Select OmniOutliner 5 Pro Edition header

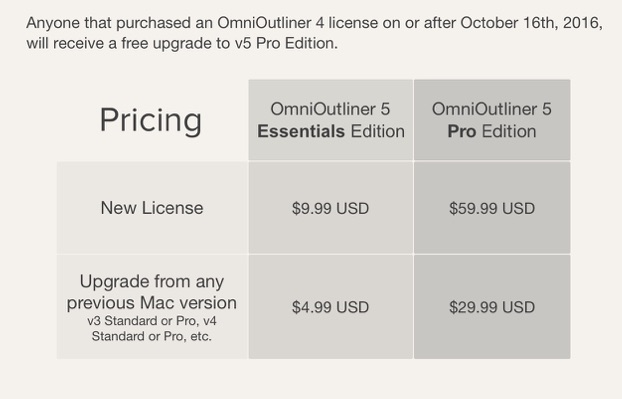[492, 120]
